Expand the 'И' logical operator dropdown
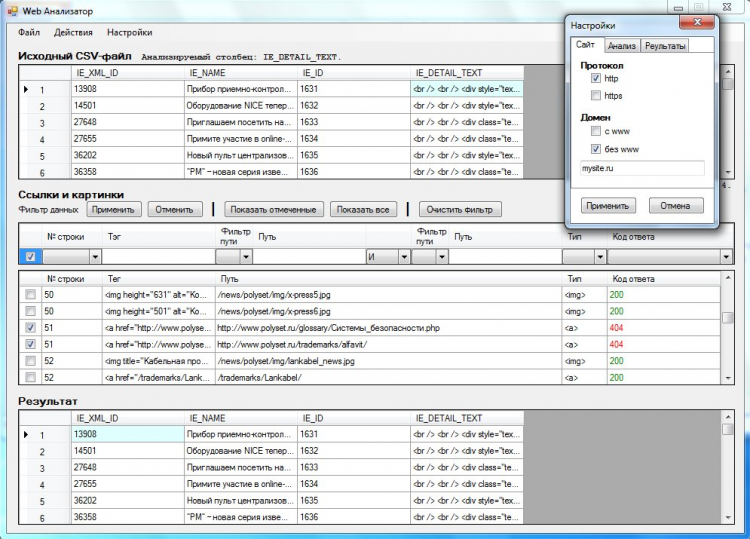750x539 pixels. point(404,257)
